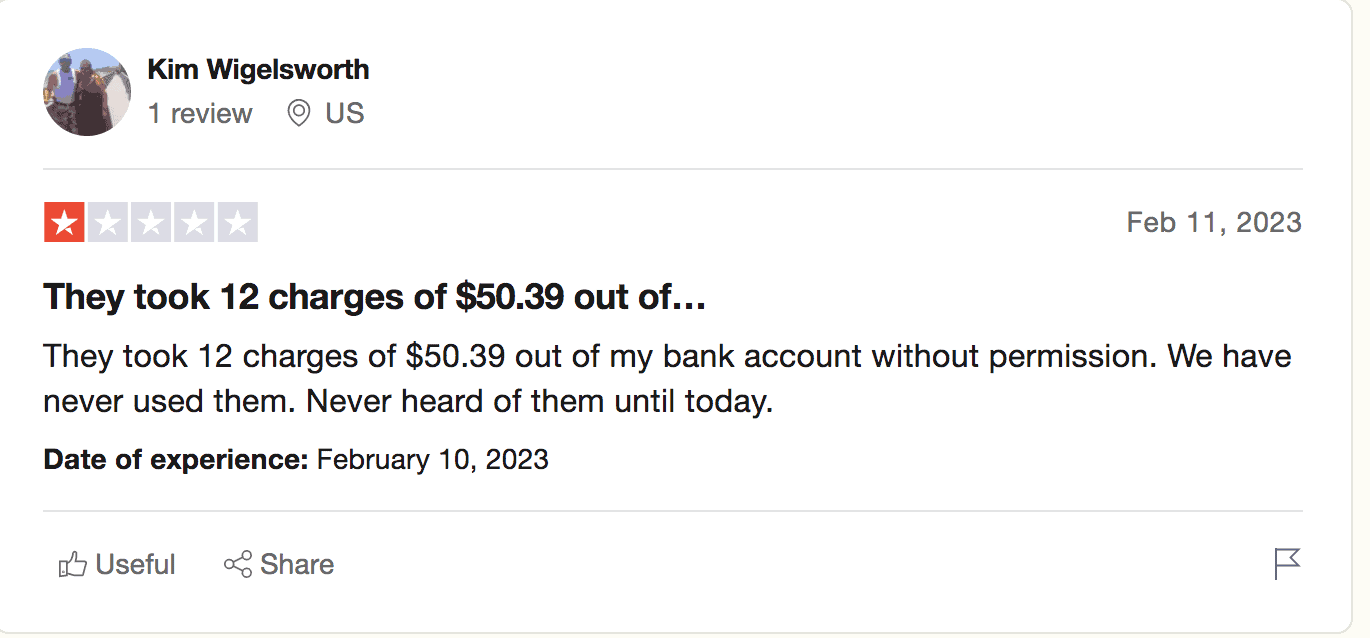Click the location pin icon
This screenshot has width=1370, height=638.
click(x=298, y=114)
